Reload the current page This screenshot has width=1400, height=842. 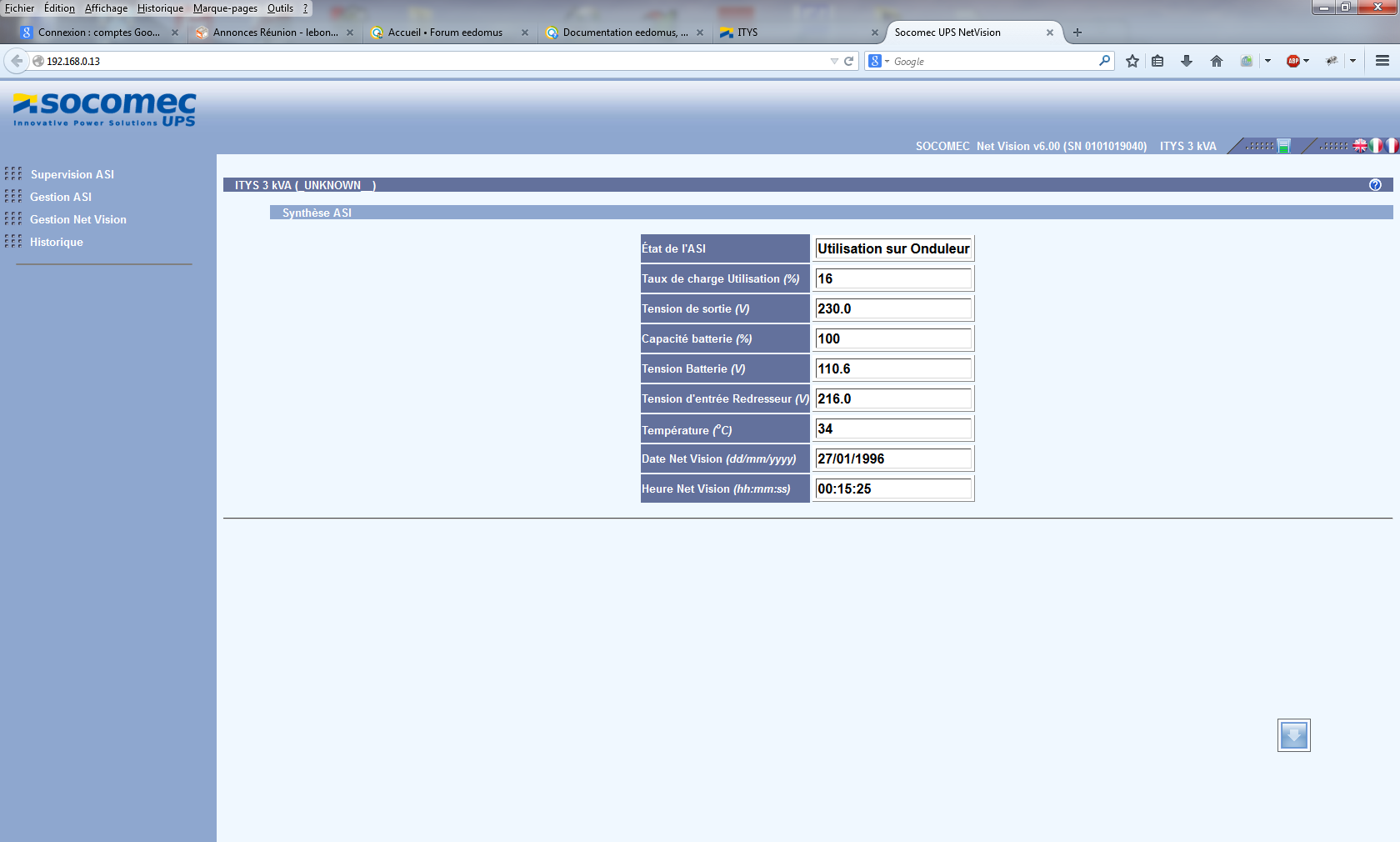click(849, 61)
